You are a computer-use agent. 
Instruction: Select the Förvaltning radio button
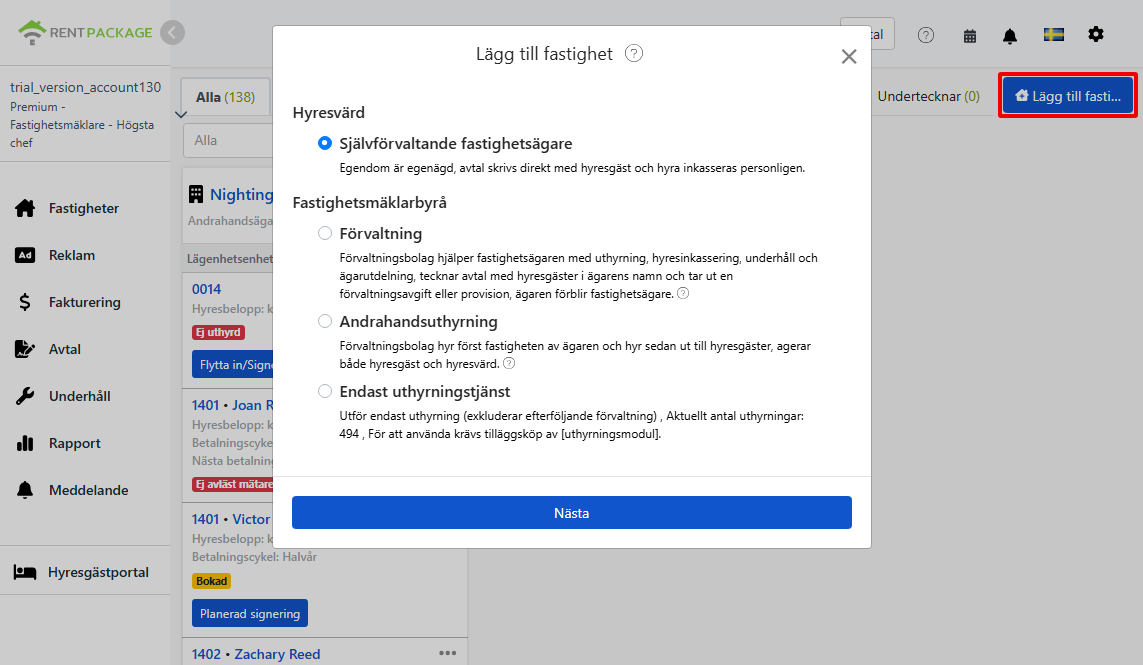325,233
